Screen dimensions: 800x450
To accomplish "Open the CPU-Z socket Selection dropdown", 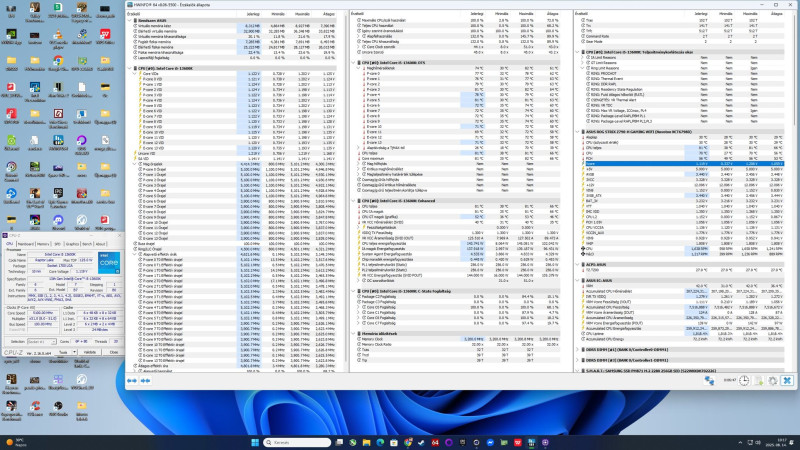I will [x=41, y=341].
